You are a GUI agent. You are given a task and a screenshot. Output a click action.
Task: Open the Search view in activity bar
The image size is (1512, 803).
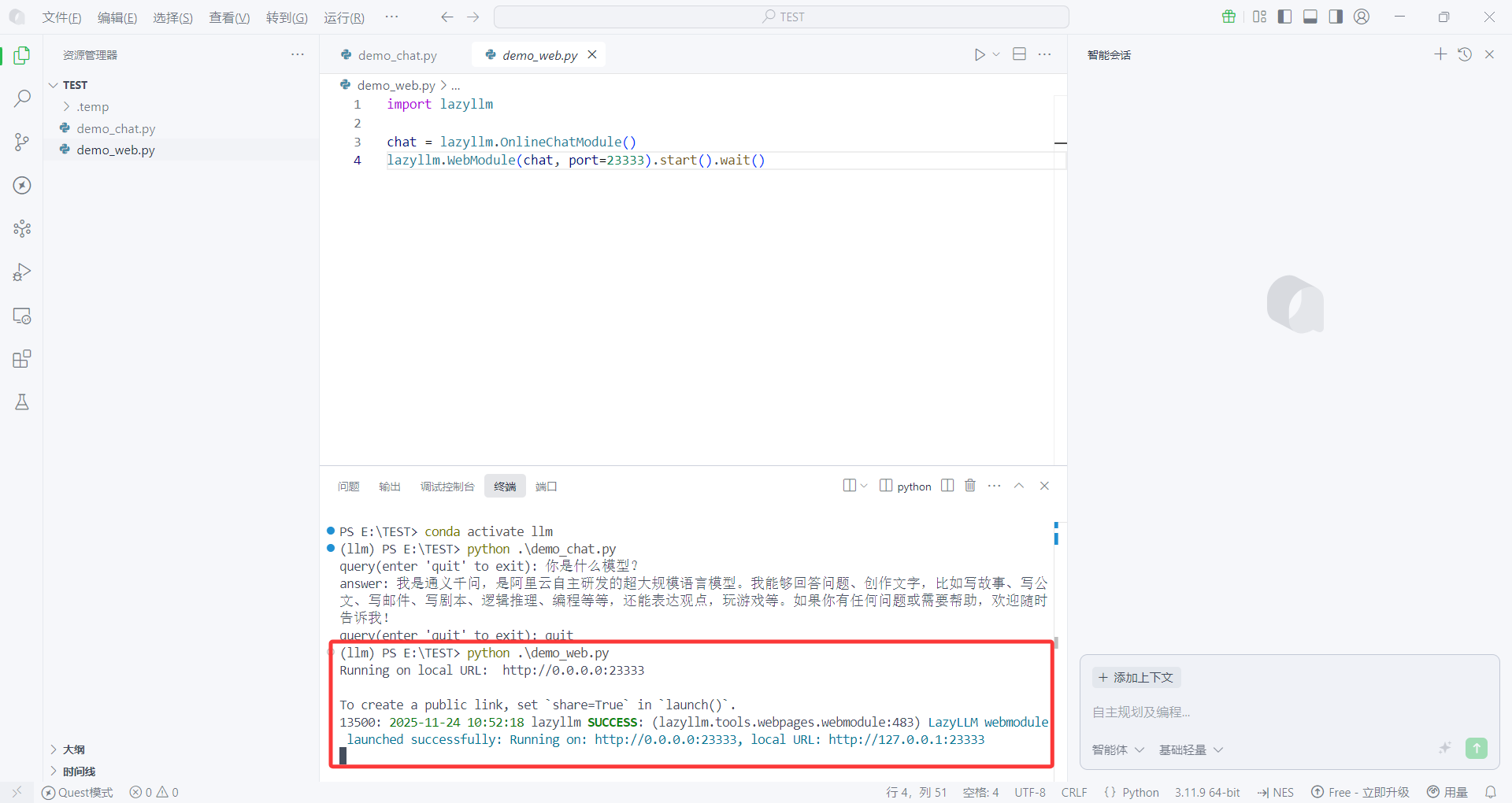[22, 98]
